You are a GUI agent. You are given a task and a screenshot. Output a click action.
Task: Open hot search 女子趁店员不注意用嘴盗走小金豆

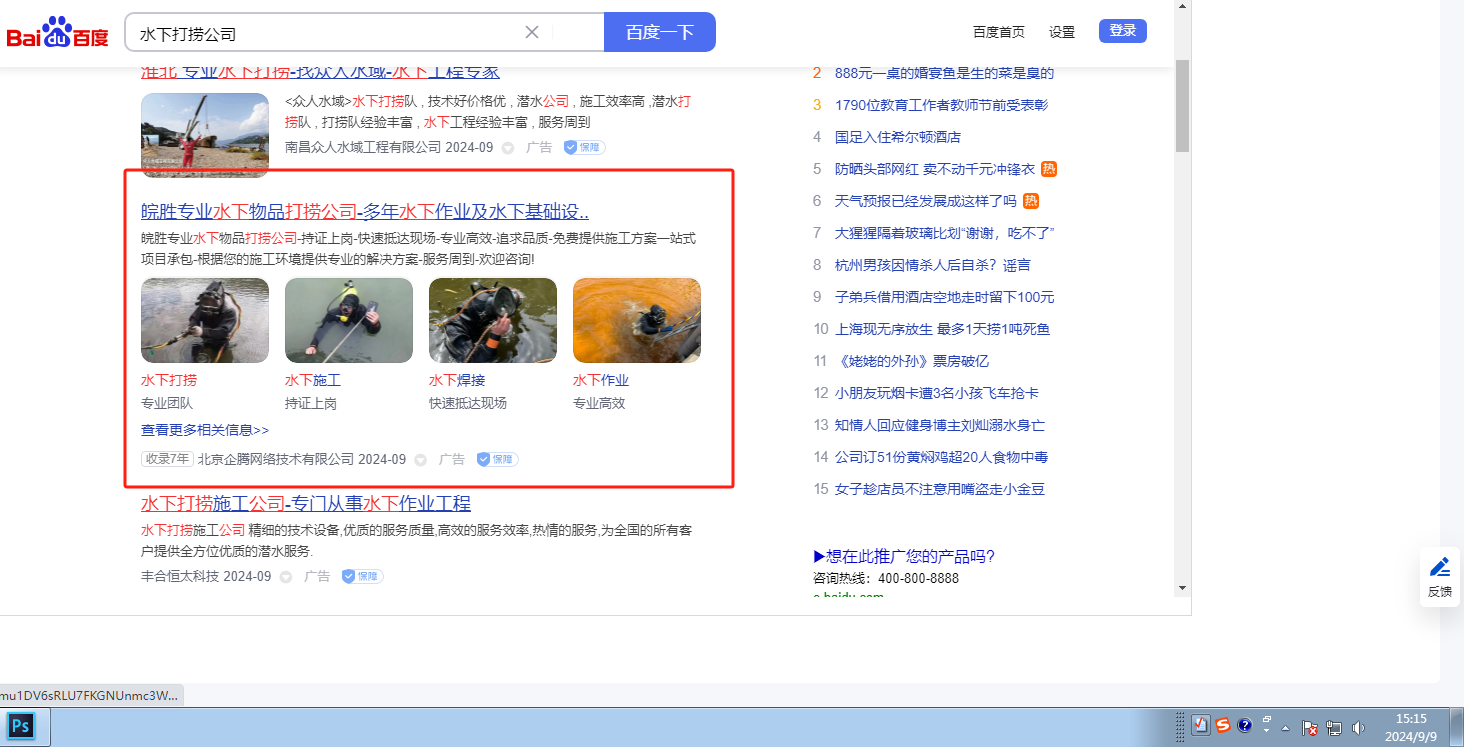tap(940, 489)
